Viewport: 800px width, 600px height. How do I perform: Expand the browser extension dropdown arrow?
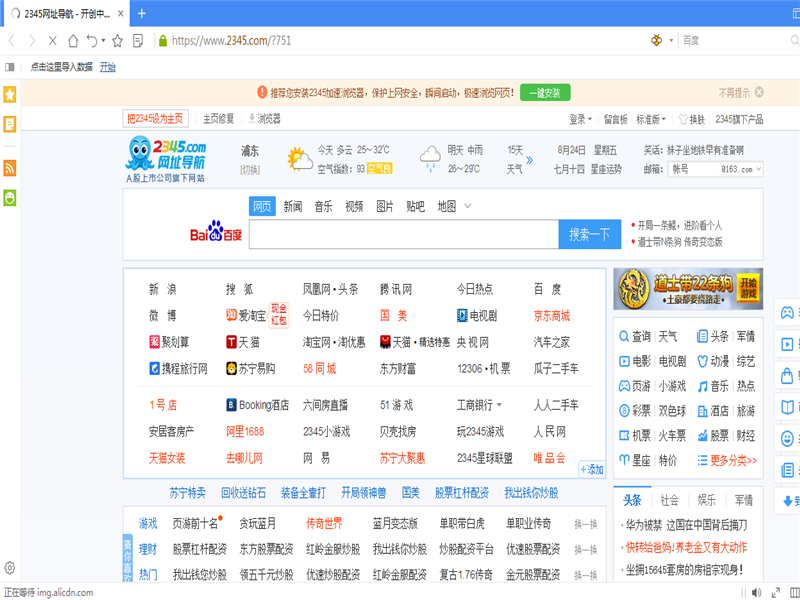tap(671, 40)
